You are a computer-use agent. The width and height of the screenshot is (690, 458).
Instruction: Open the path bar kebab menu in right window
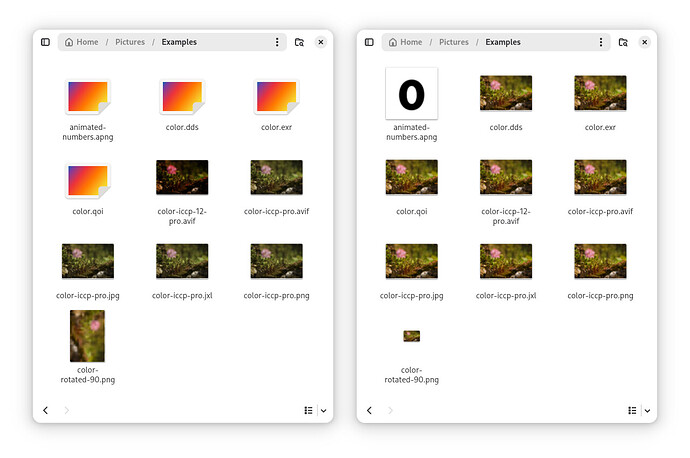[601, 42]
